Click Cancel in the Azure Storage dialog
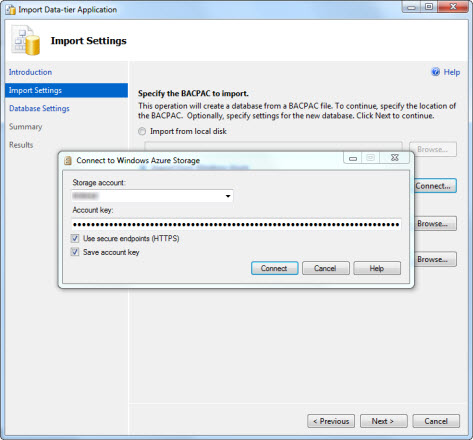The width and height of the screenshot is (473, 440). click(x=326, y=268)
